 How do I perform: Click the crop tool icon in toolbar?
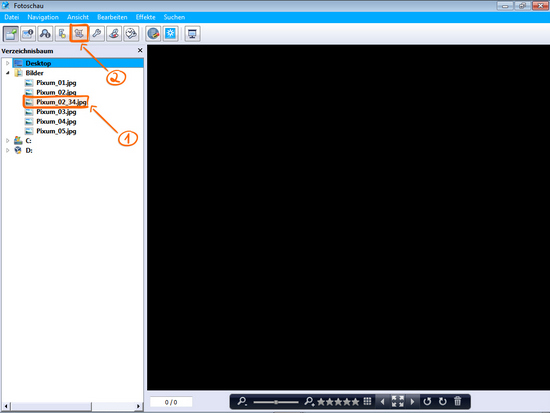coord(79,33)
